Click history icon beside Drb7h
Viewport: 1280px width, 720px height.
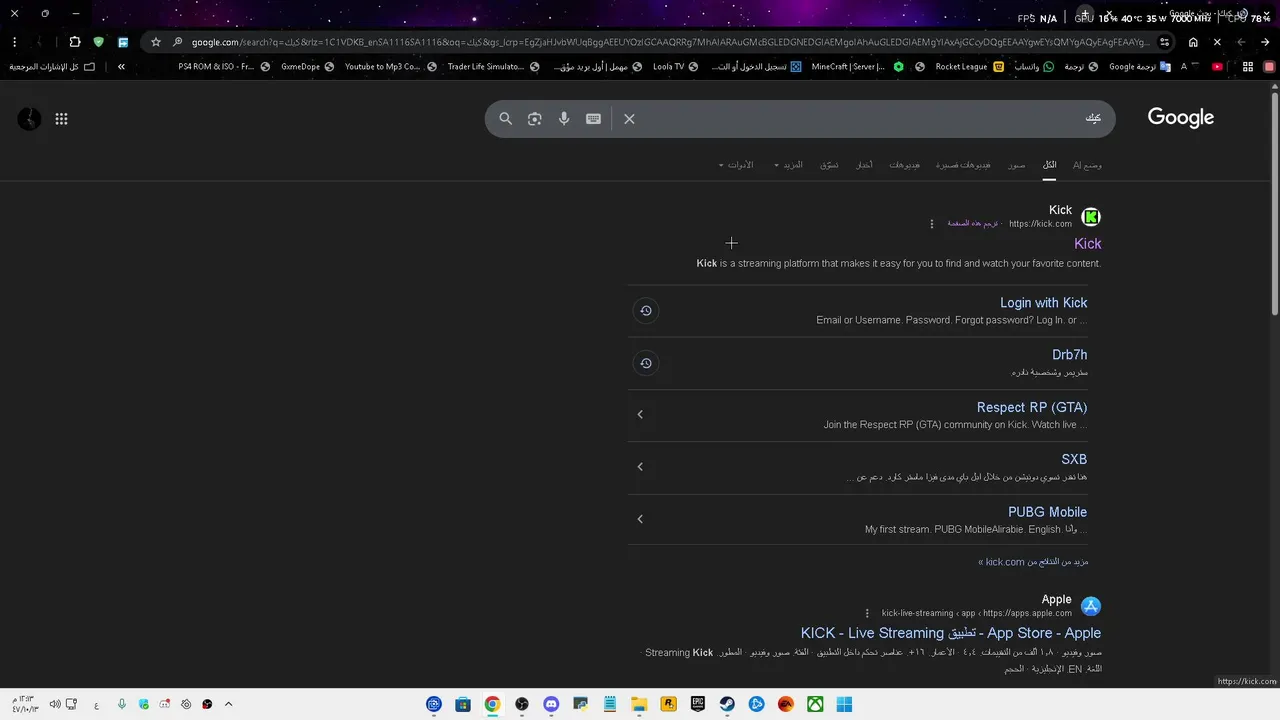[x=646, y=363]
